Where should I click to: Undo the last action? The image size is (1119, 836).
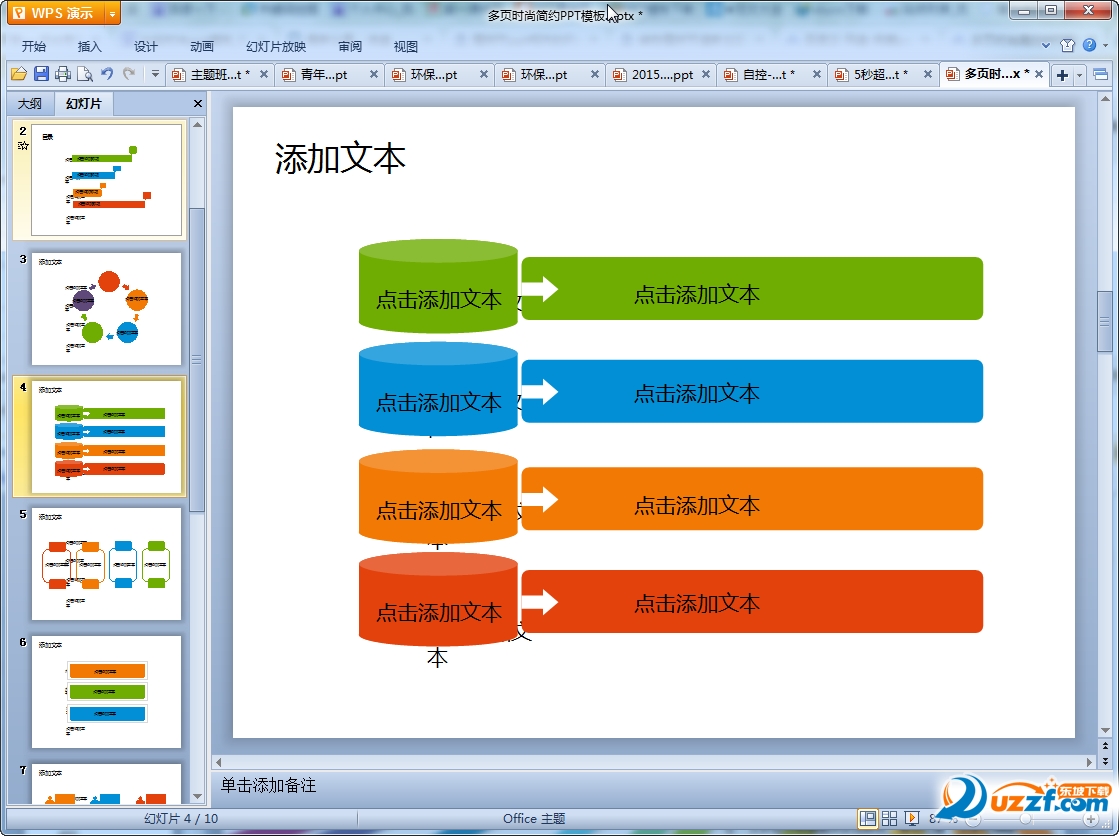107,74
